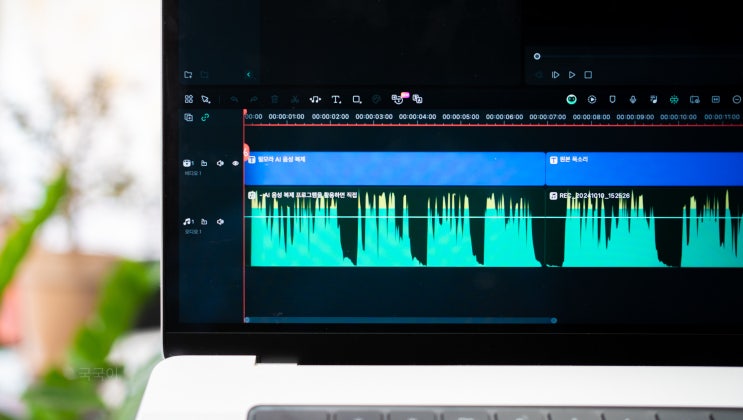The width and height of the screenshot is (743, 420).
Task: Add a marker with the shield icon
Action: (x=612, y=99)
